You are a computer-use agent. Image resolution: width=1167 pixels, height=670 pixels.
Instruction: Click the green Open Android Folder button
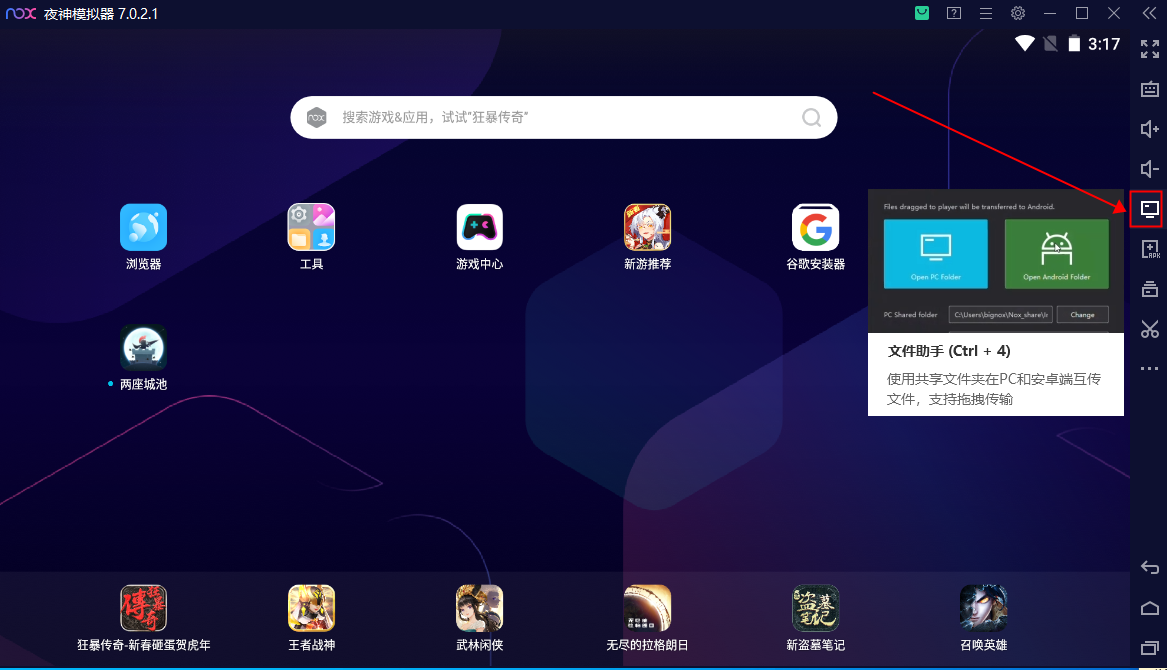[1056, 253]
